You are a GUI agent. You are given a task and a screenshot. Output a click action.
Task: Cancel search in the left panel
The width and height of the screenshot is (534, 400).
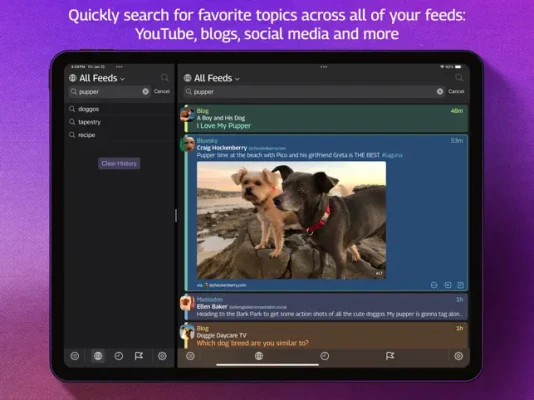162,91
